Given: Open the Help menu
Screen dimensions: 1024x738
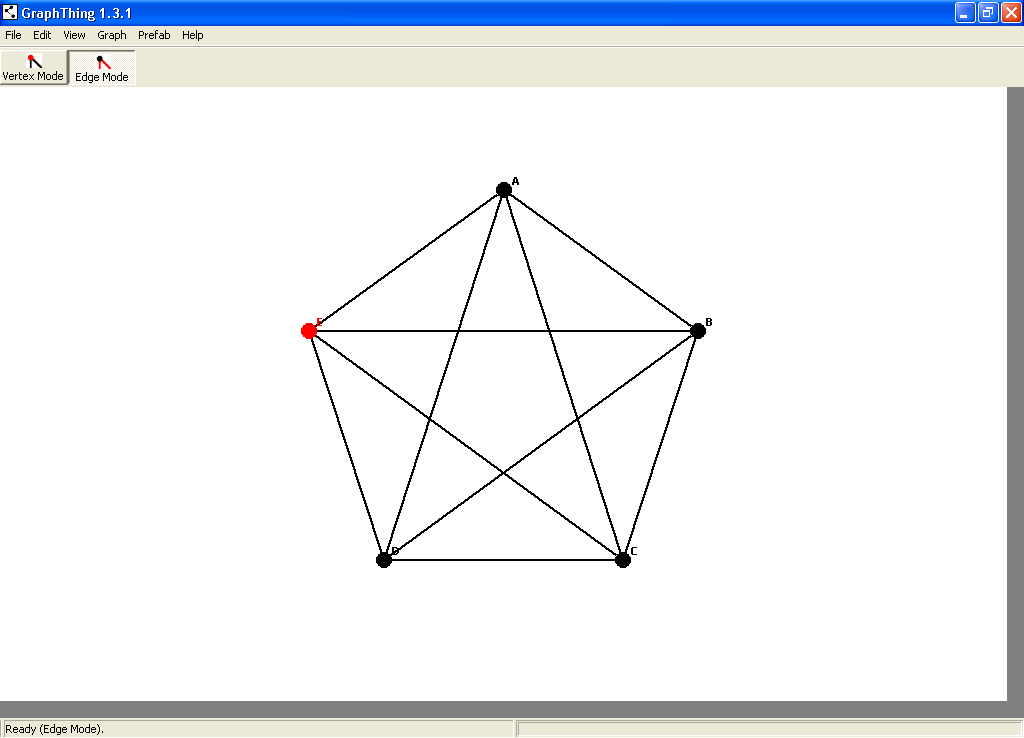Looking at the screenshot, I should (193, 35).
